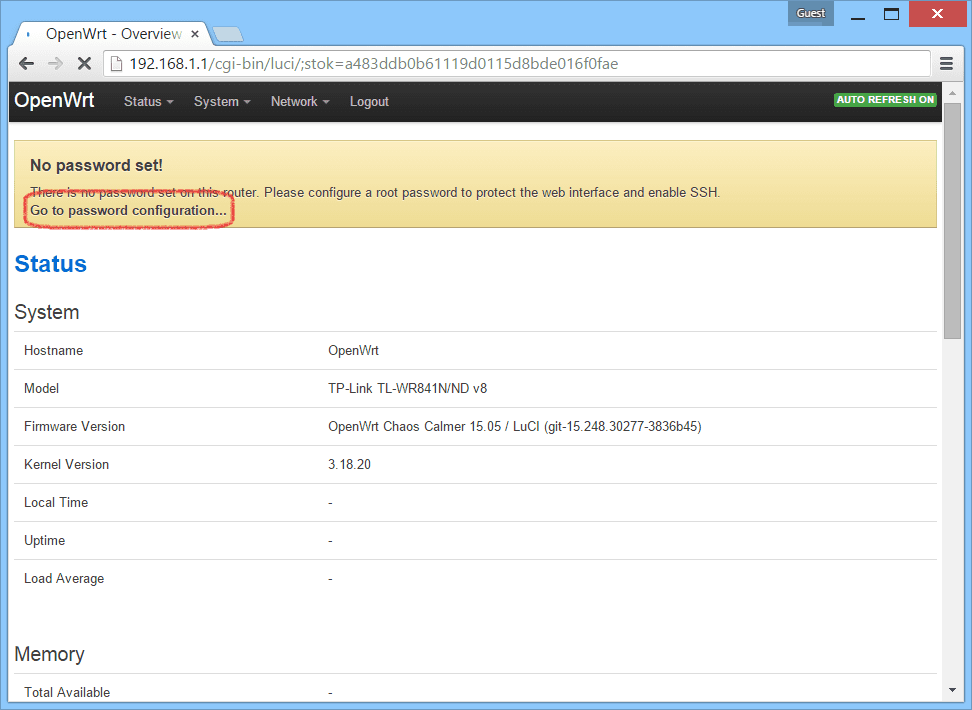
Task: Close the OpenWrt Overview tab
Action: (195, 34)
